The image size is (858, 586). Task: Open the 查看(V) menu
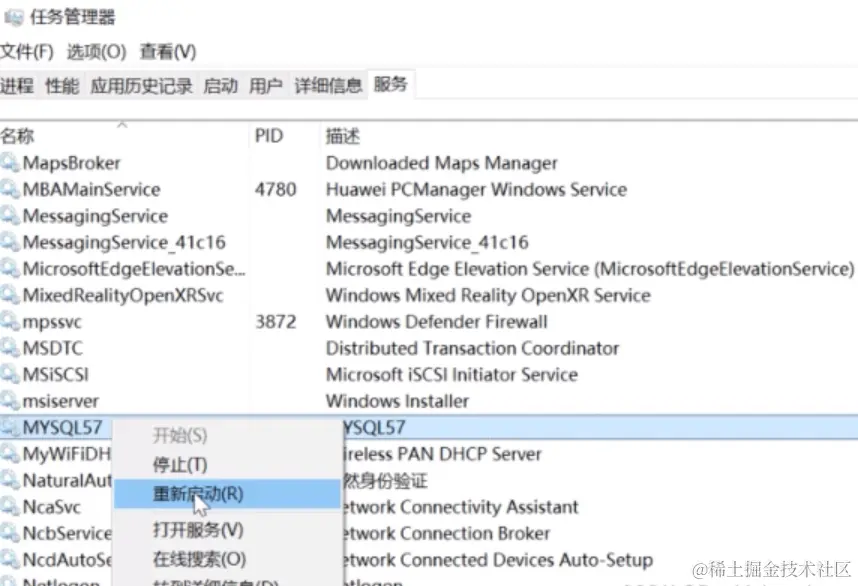click(167, 51)
